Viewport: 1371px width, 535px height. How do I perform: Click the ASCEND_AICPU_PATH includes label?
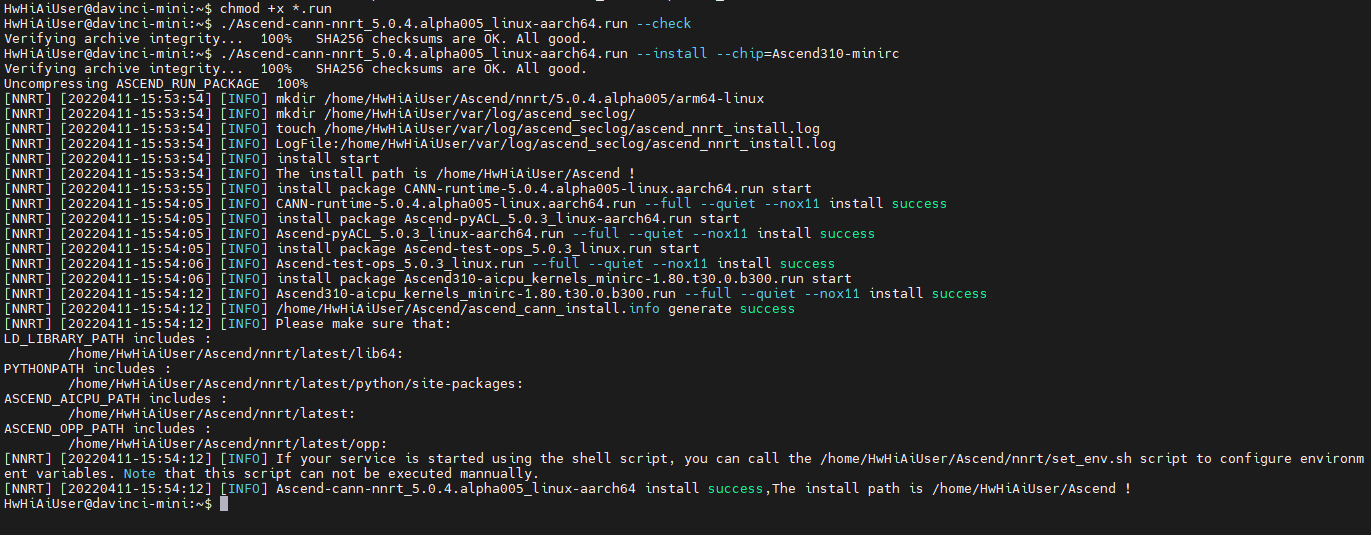[x=101, y=398]
